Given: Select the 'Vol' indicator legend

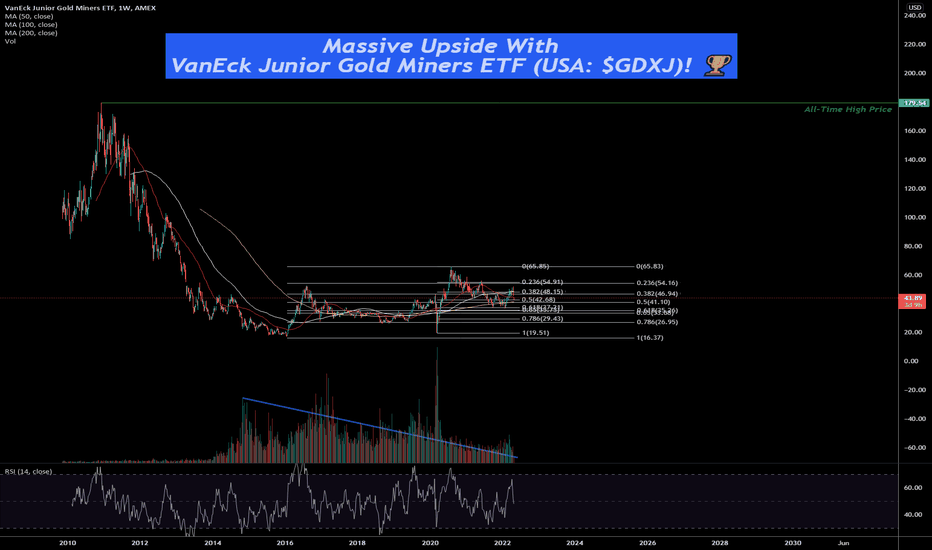Looking at the screenshot, I should [x=10, y=41].
